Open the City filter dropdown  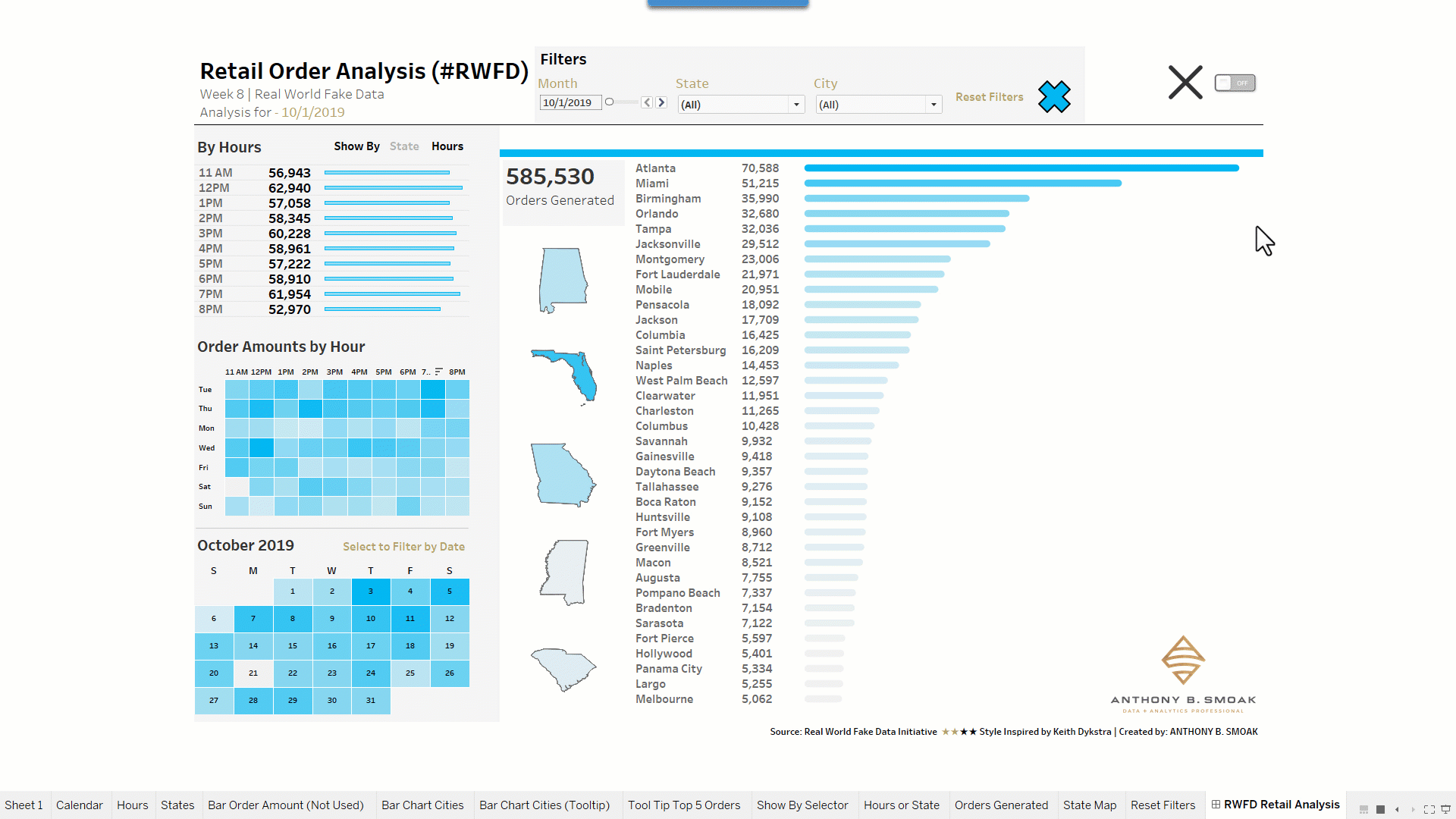coord(933,104)
